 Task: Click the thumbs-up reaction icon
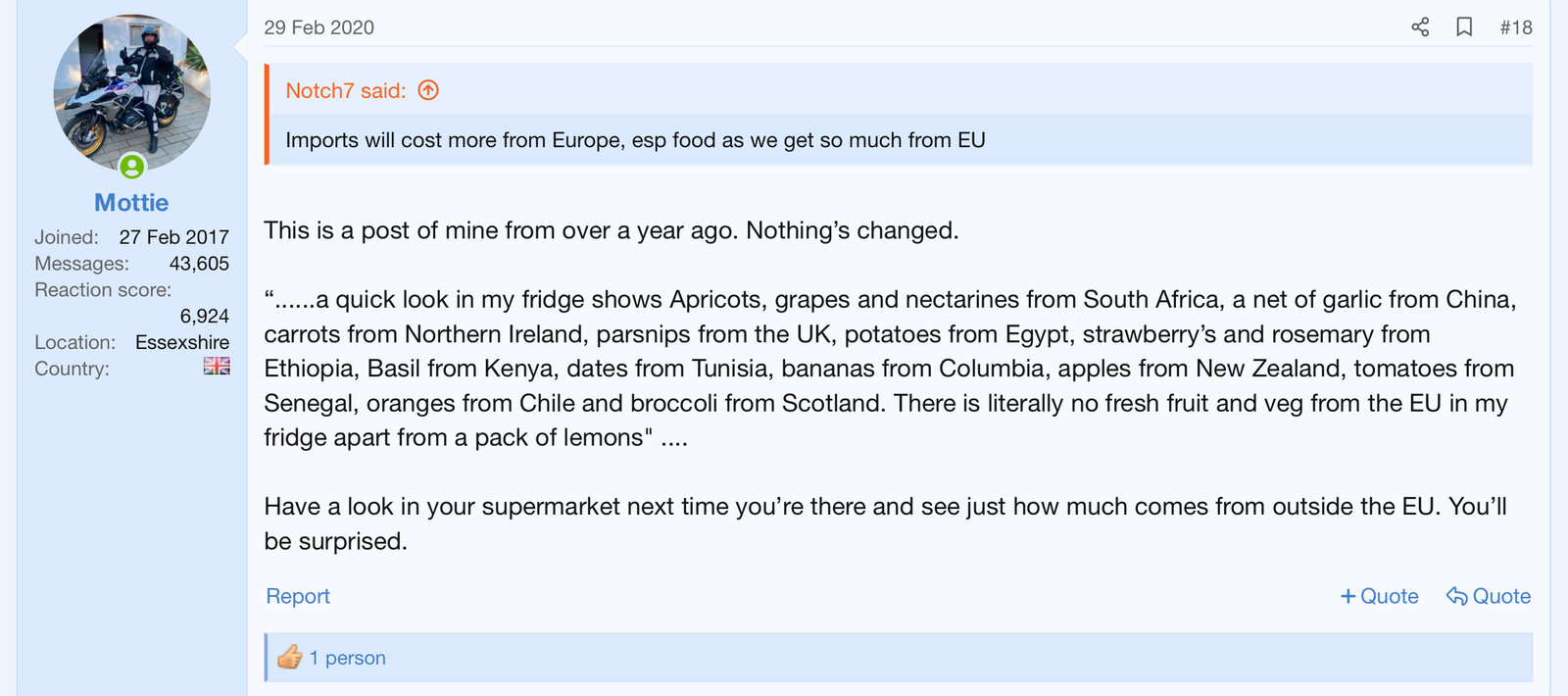click(289, 658)
